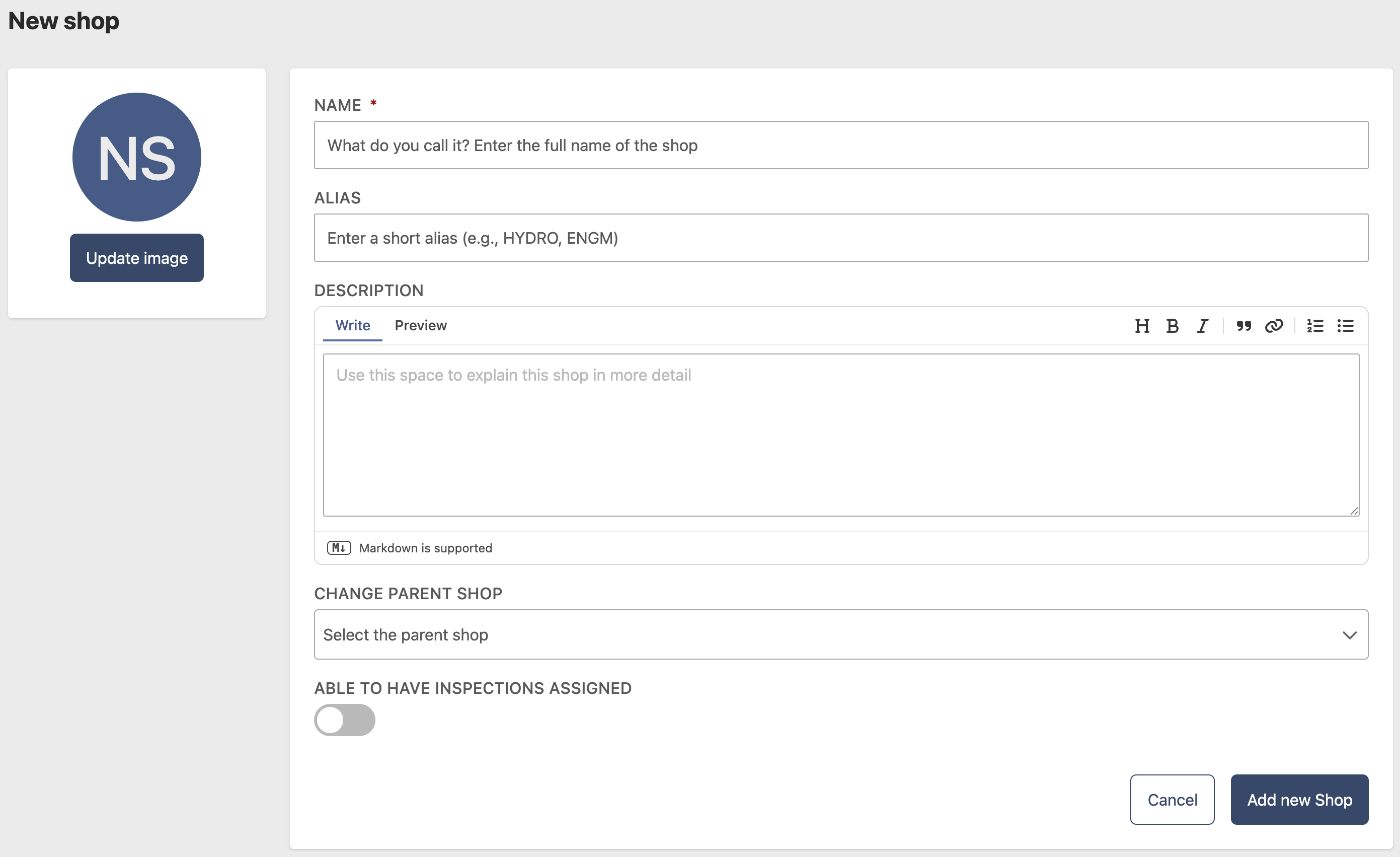Insert a link using chain icon

[1274, 326]
